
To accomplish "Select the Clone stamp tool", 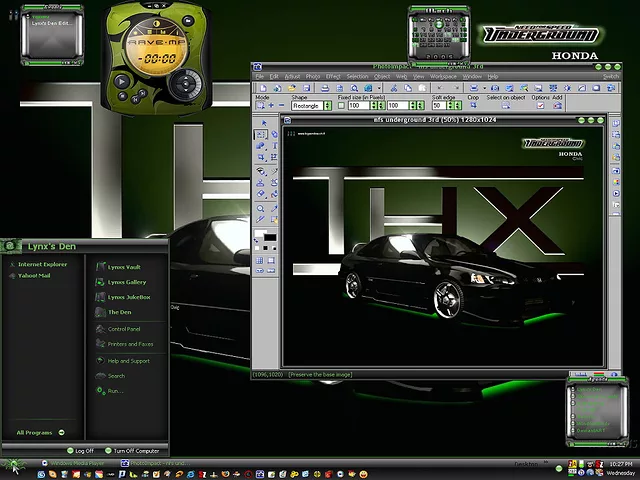I will coord(260,183).
